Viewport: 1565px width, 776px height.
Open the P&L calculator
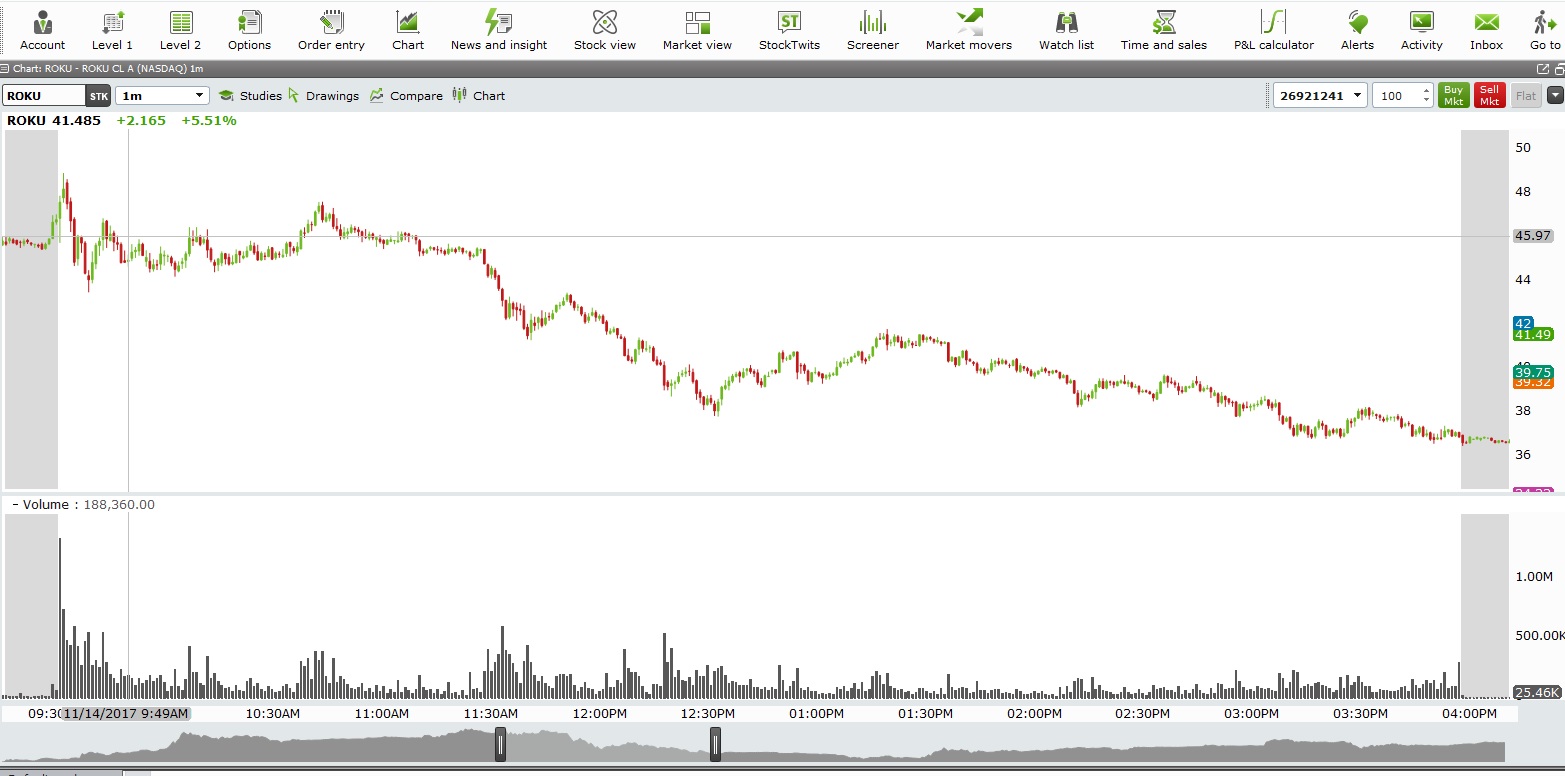pos(1274,30)
